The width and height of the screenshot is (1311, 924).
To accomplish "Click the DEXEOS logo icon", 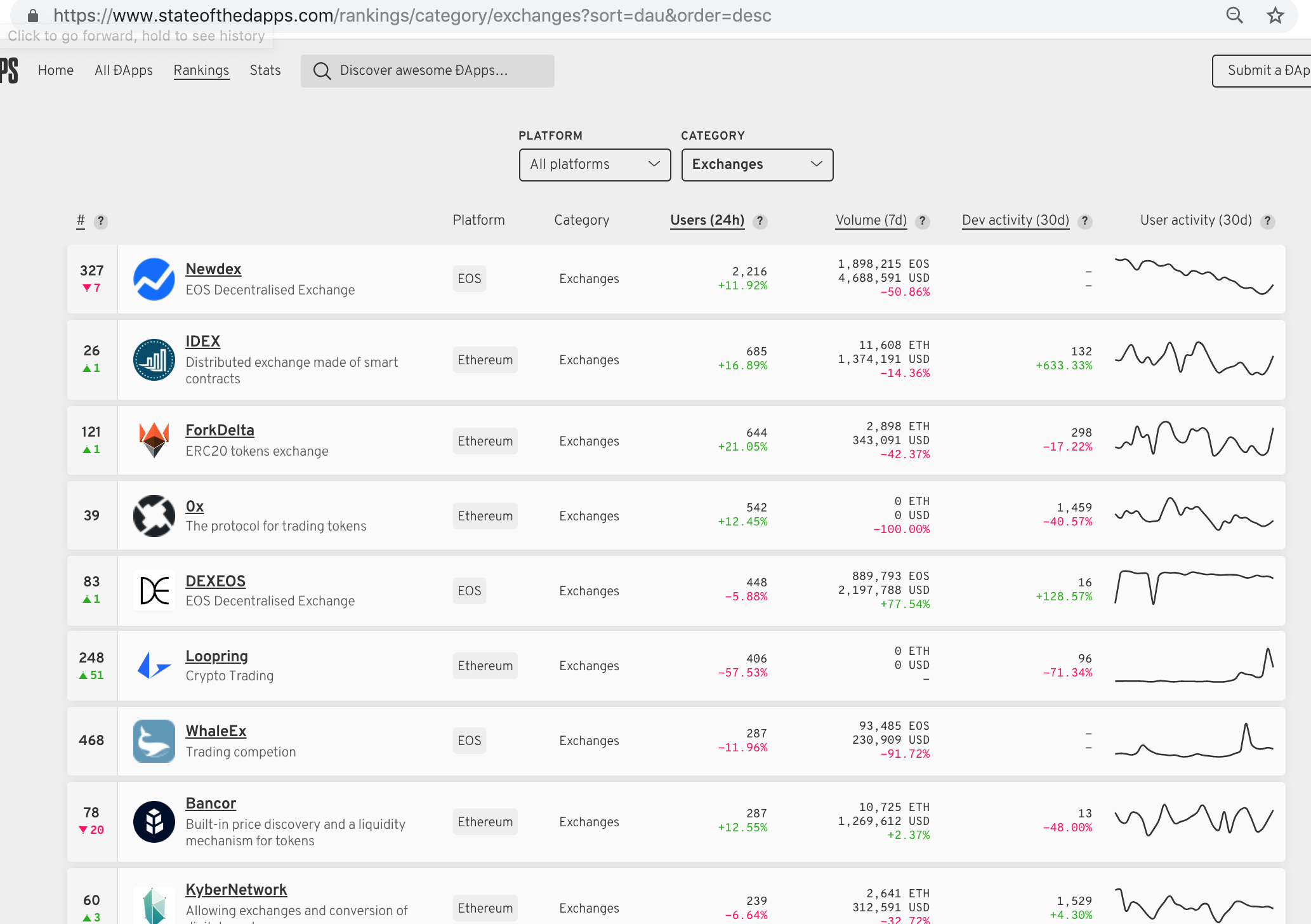I will [x=154, y=590].
